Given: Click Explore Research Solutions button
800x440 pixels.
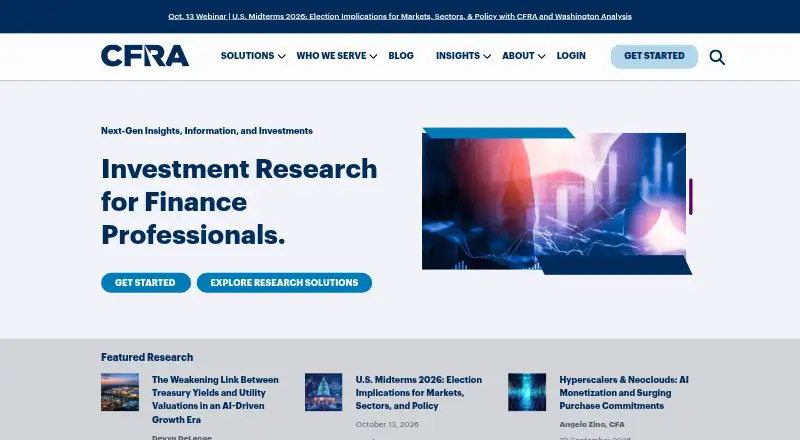Looking at the screenshot, I should click(284, 283).
